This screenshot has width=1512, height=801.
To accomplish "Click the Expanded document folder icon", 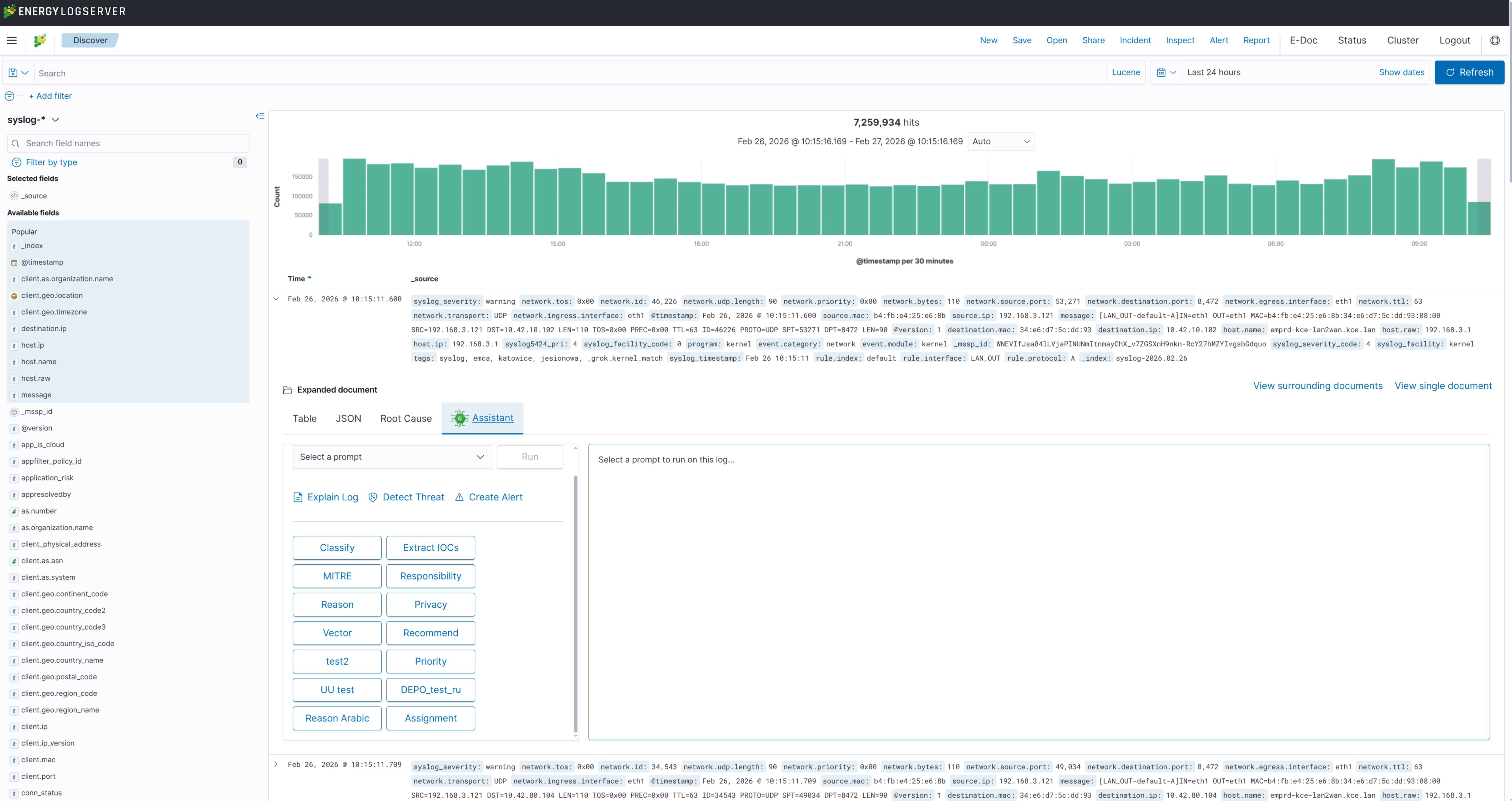I will [288, 391].
